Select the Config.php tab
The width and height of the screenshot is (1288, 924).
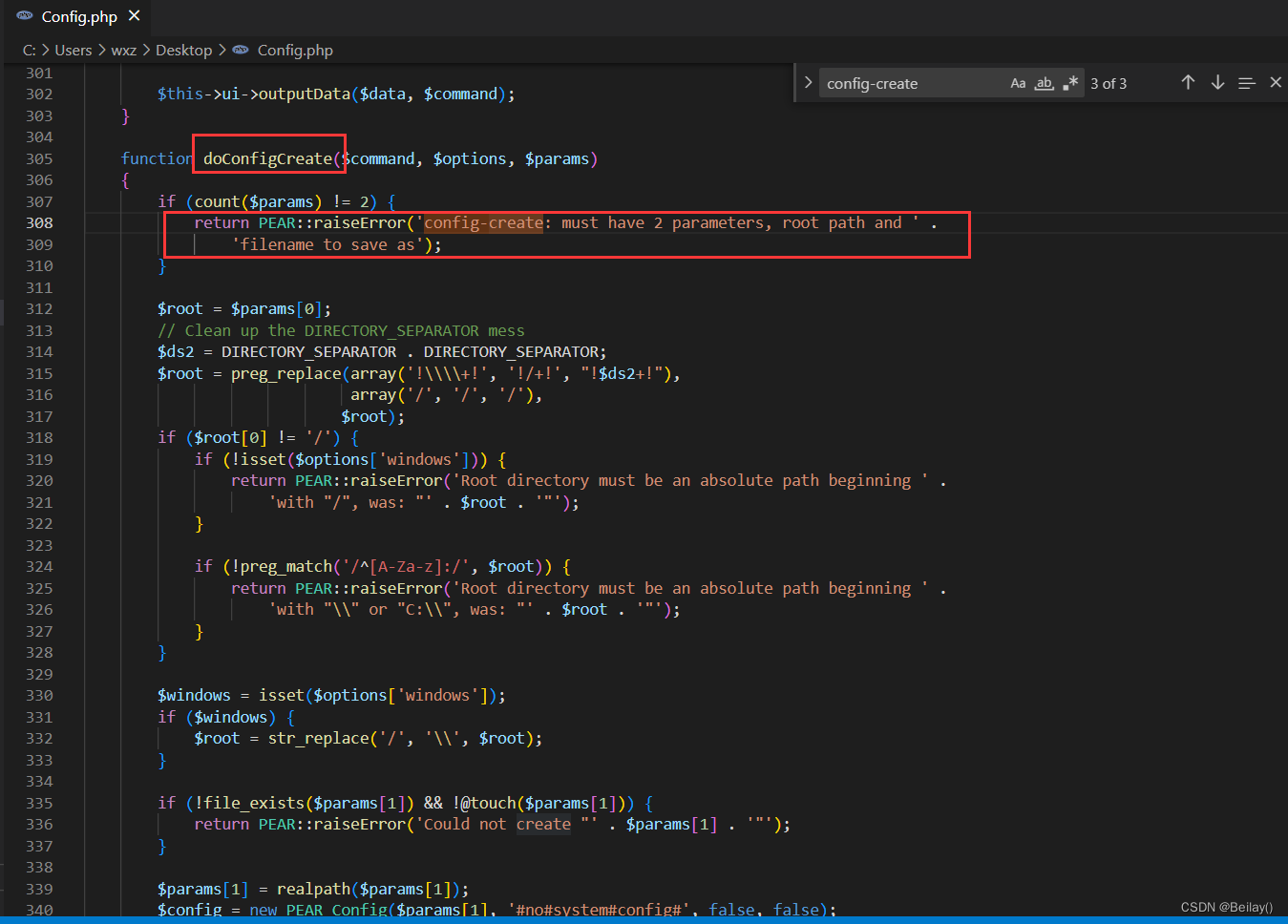(76, 17)
